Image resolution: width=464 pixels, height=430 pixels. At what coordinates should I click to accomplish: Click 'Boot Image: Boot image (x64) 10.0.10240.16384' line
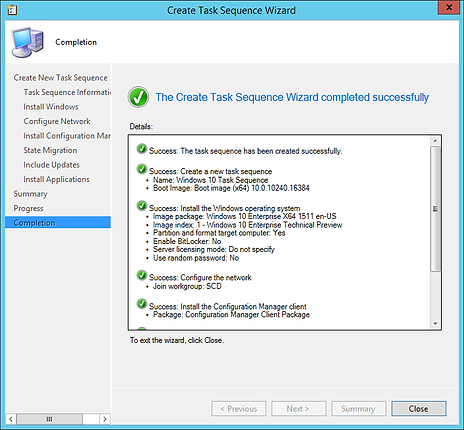231,188
